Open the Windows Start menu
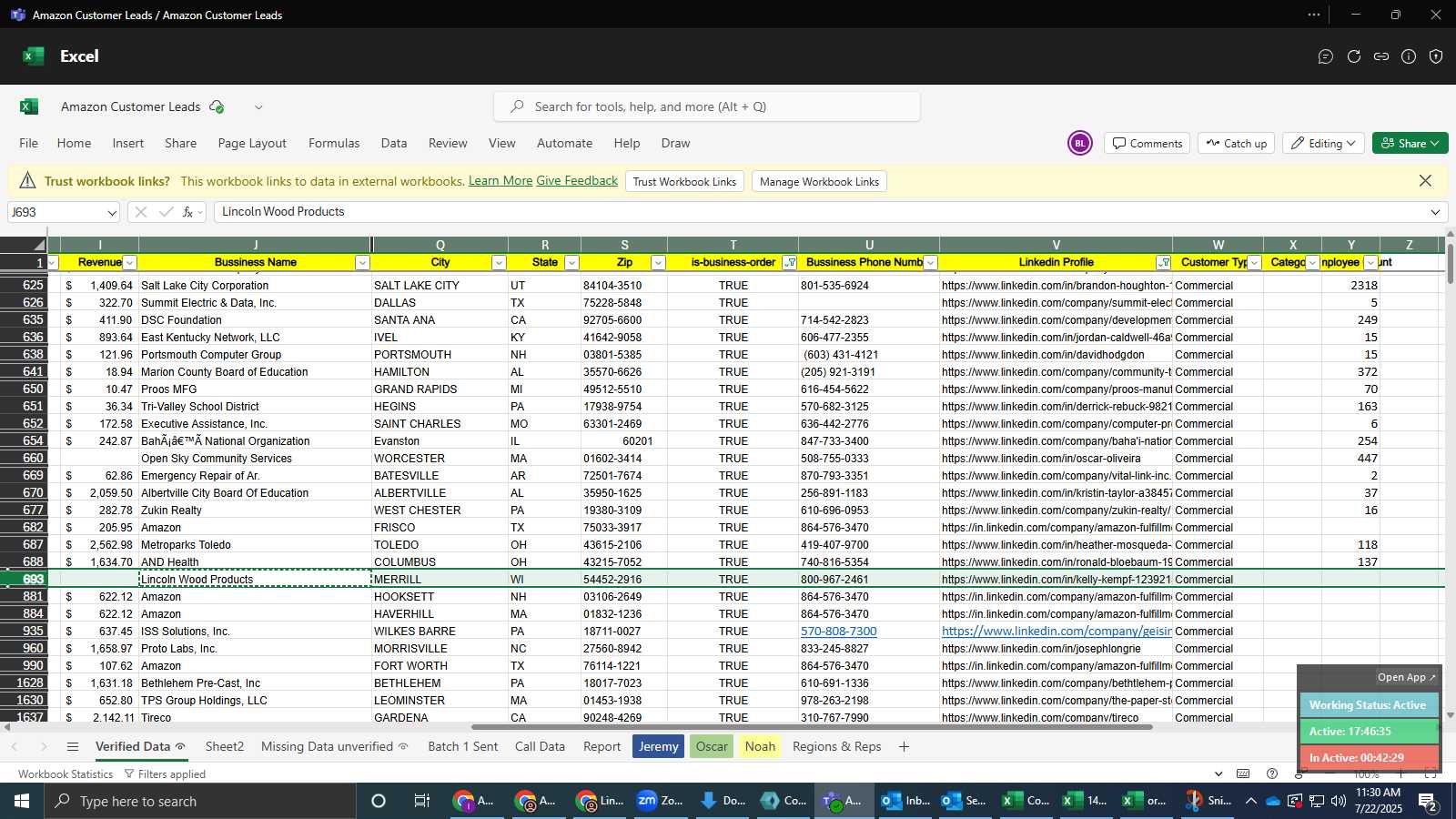The width and height of the screenshot is (1456, 819). 22,801
